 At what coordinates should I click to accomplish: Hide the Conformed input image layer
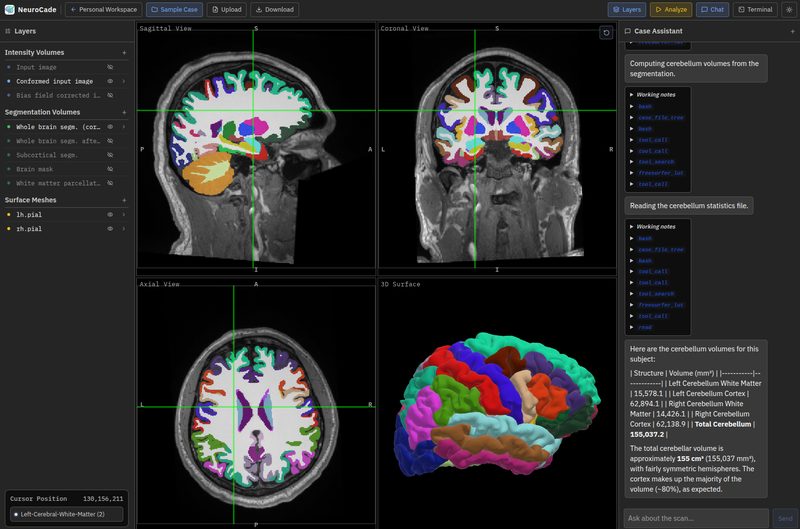[x=110, y=81]
